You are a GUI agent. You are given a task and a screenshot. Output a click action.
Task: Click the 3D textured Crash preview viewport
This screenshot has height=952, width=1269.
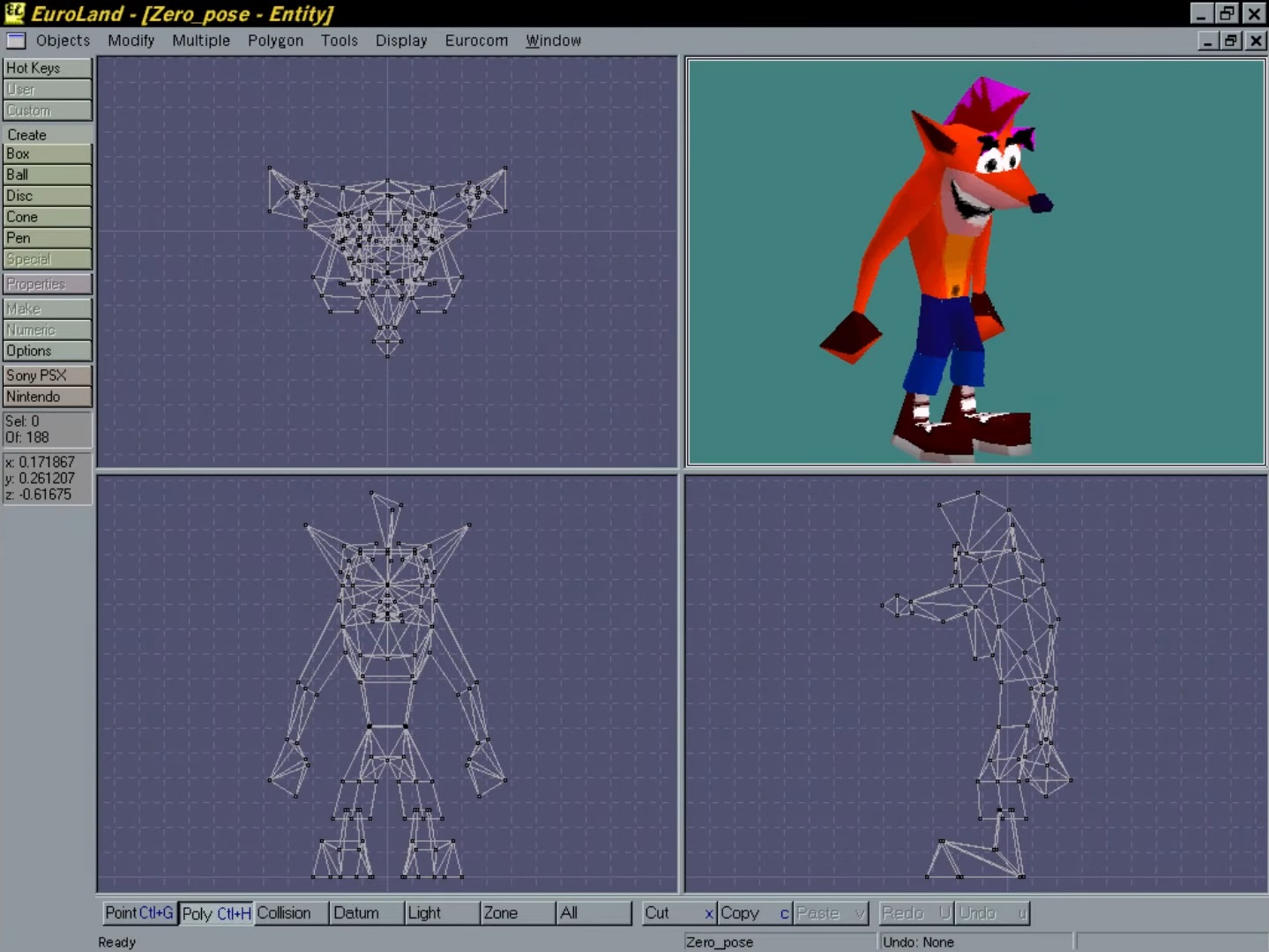click(976, 262)
